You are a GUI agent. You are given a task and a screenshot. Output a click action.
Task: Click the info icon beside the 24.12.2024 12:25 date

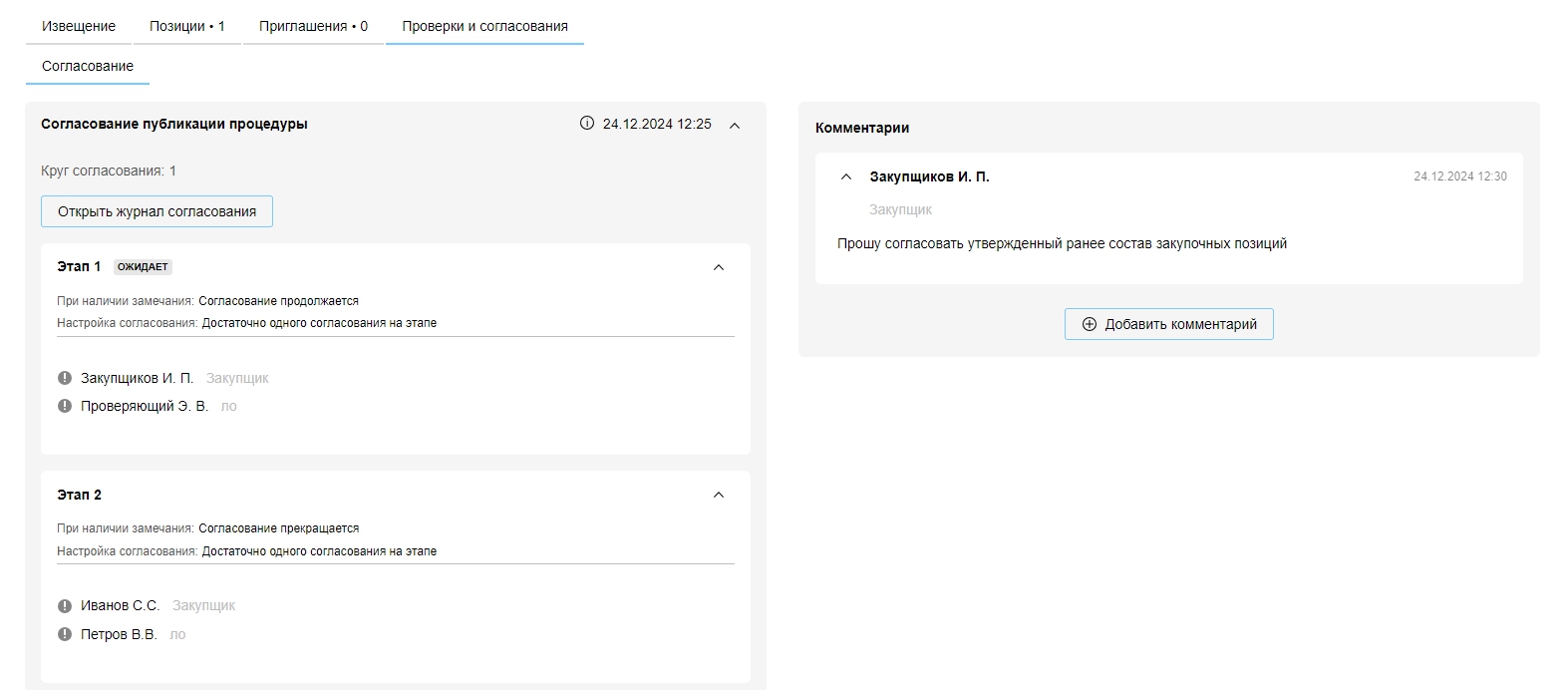point(586,124)
